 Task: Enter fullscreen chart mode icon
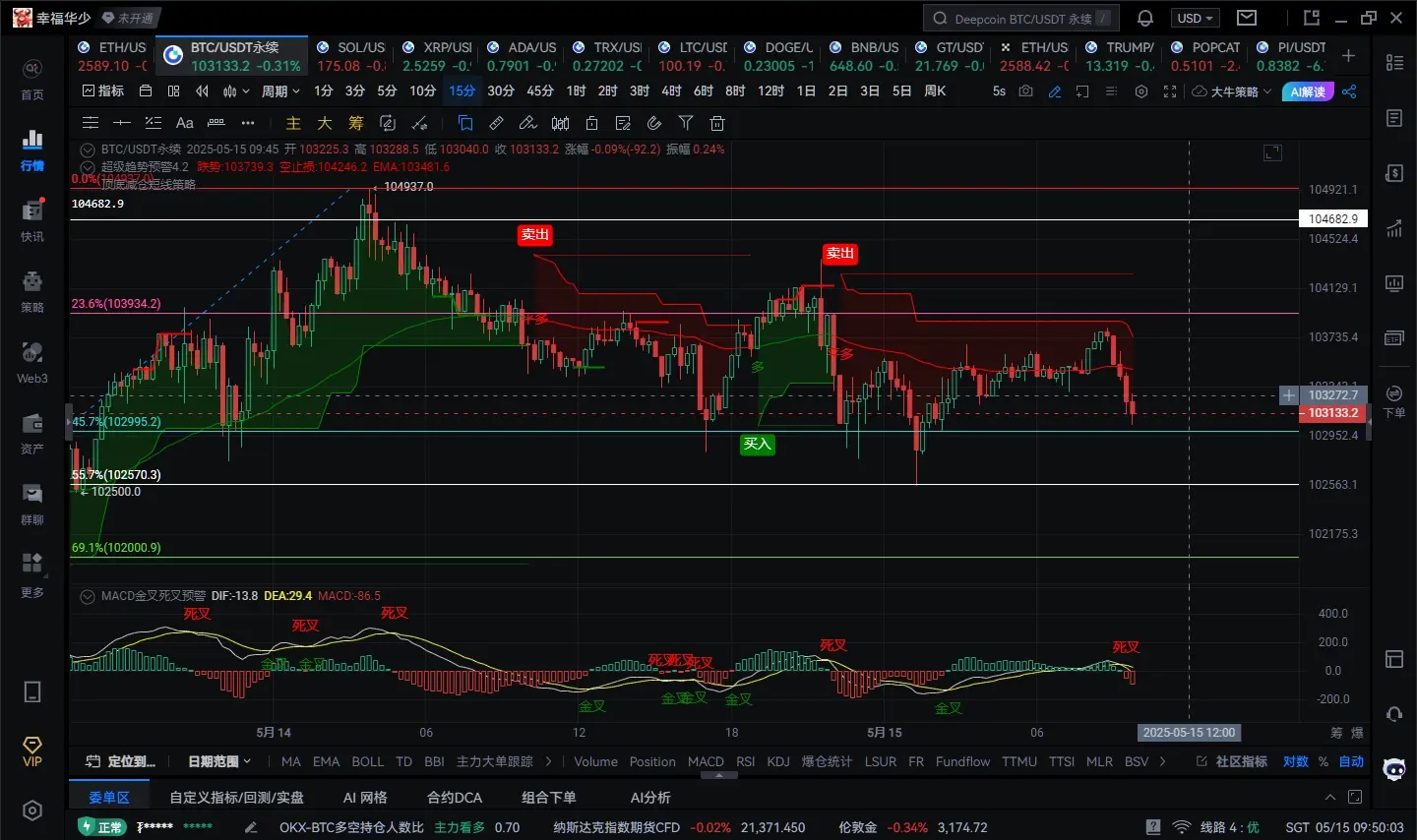point(1170,90)
